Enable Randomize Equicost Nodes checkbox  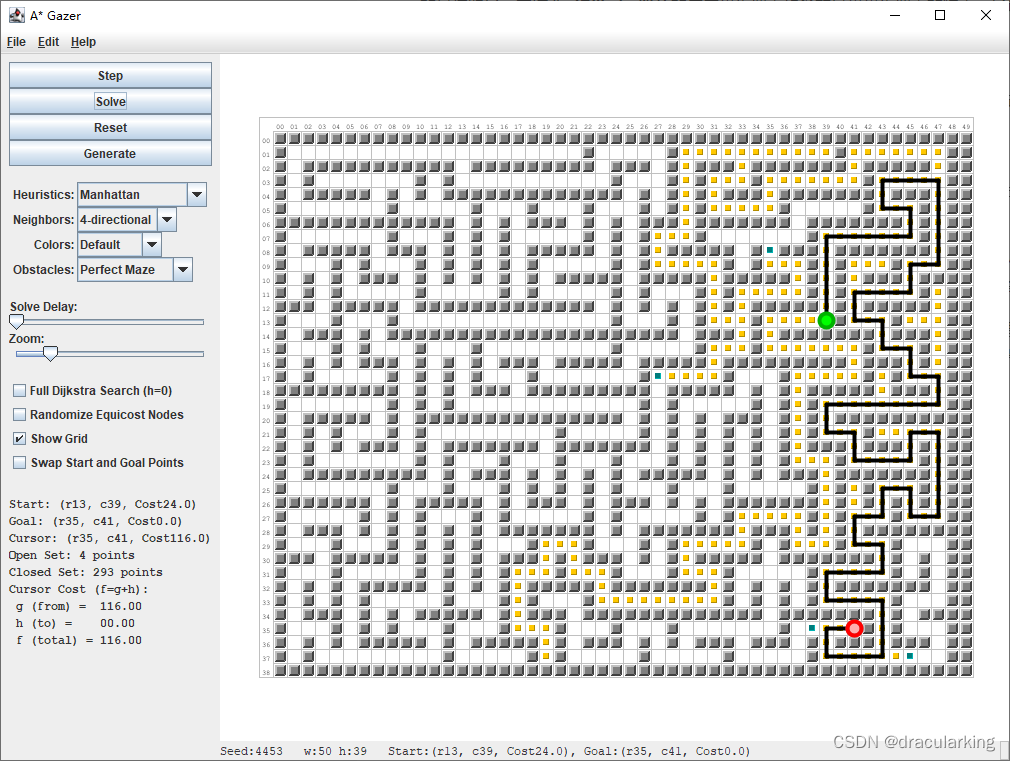19,414
